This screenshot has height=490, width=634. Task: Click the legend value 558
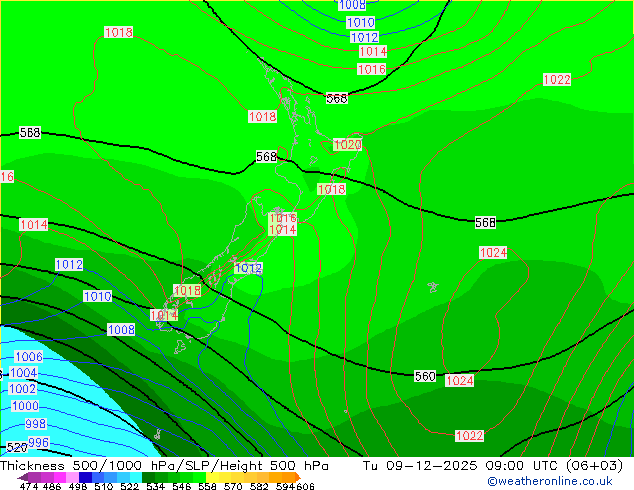(x=207, y=486)
